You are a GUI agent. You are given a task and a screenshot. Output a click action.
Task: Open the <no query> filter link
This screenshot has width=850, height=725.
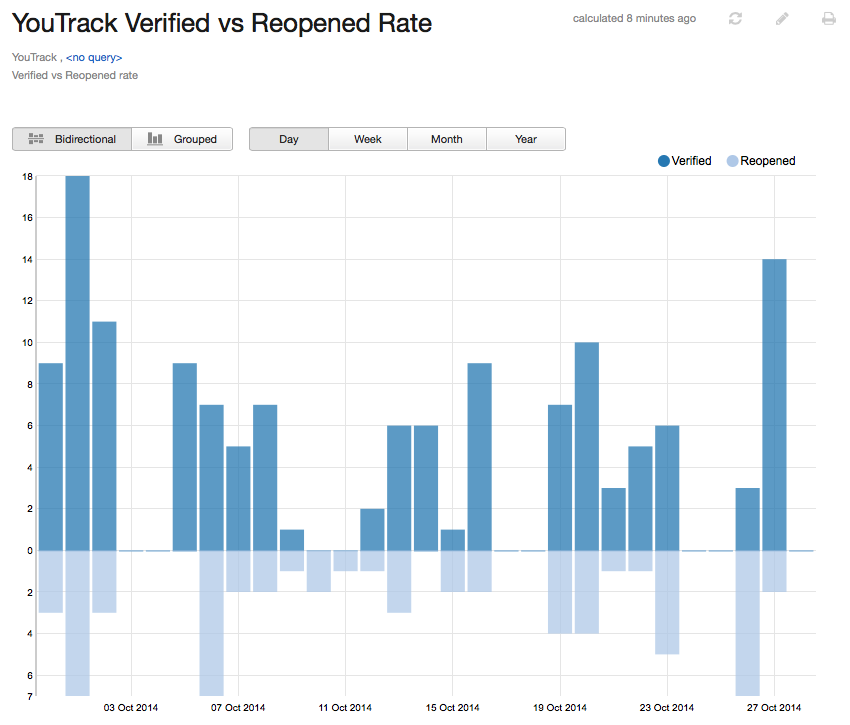pyautogui.click(x=93, y=57)
